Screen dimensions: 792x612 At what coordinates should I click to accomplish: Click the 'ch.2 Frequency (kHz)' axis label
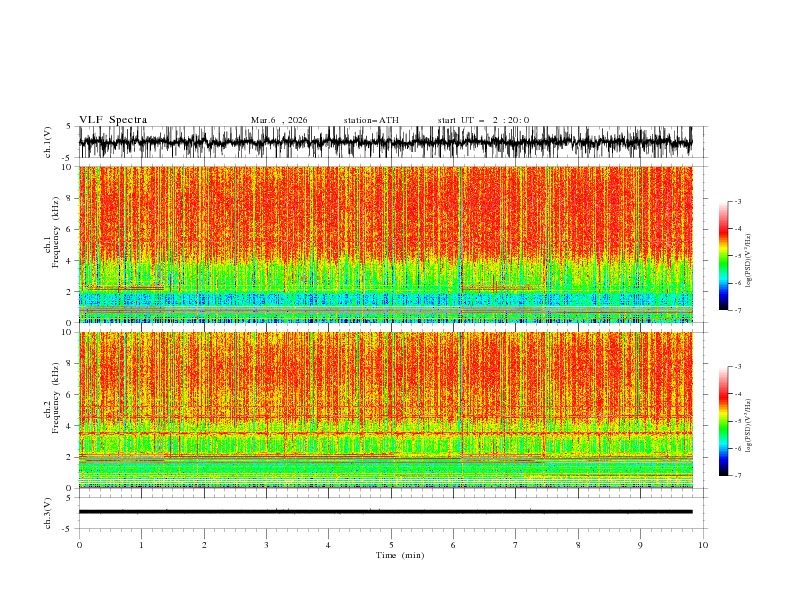pyautogui.click(x=52, y=397)
